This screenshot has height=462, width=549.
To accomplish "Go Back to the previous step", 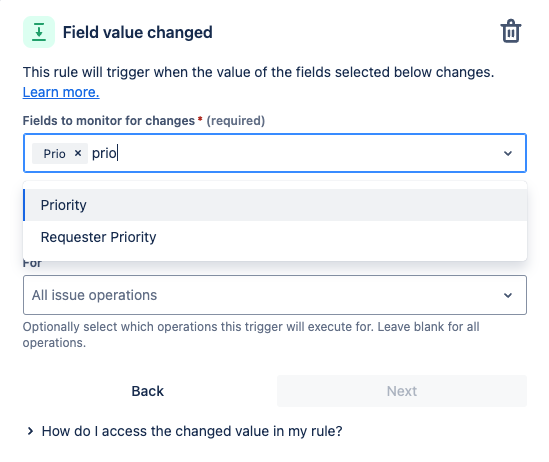I will 147,391.
